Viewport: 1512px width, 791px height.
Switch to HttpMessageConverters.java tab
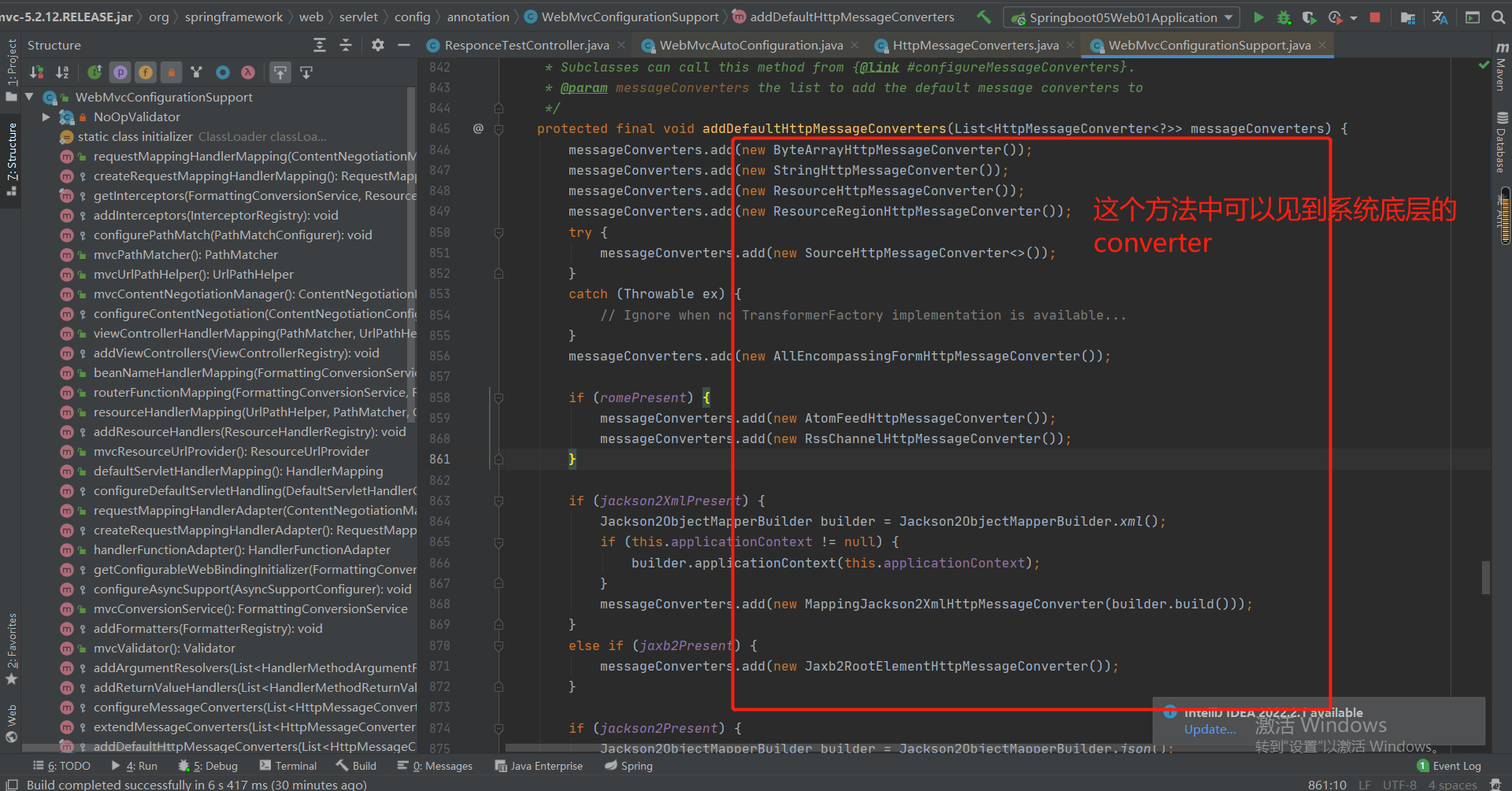click(975, 46)
